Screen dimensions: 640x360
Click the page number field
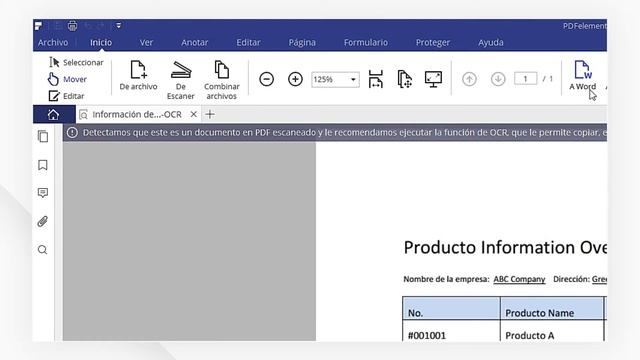525,79
